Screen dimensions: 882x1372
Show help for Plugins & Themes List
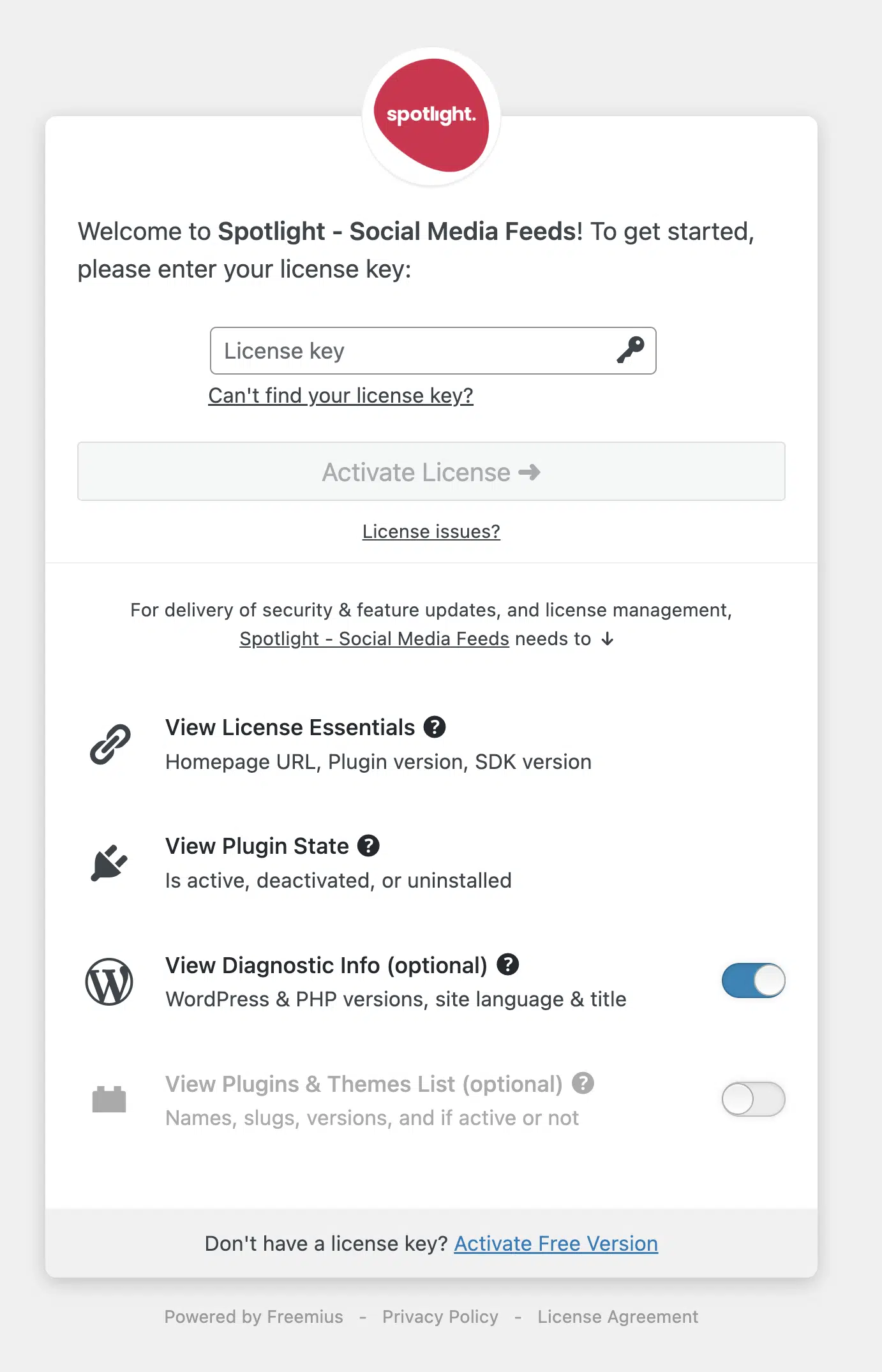pos(583,1083)
